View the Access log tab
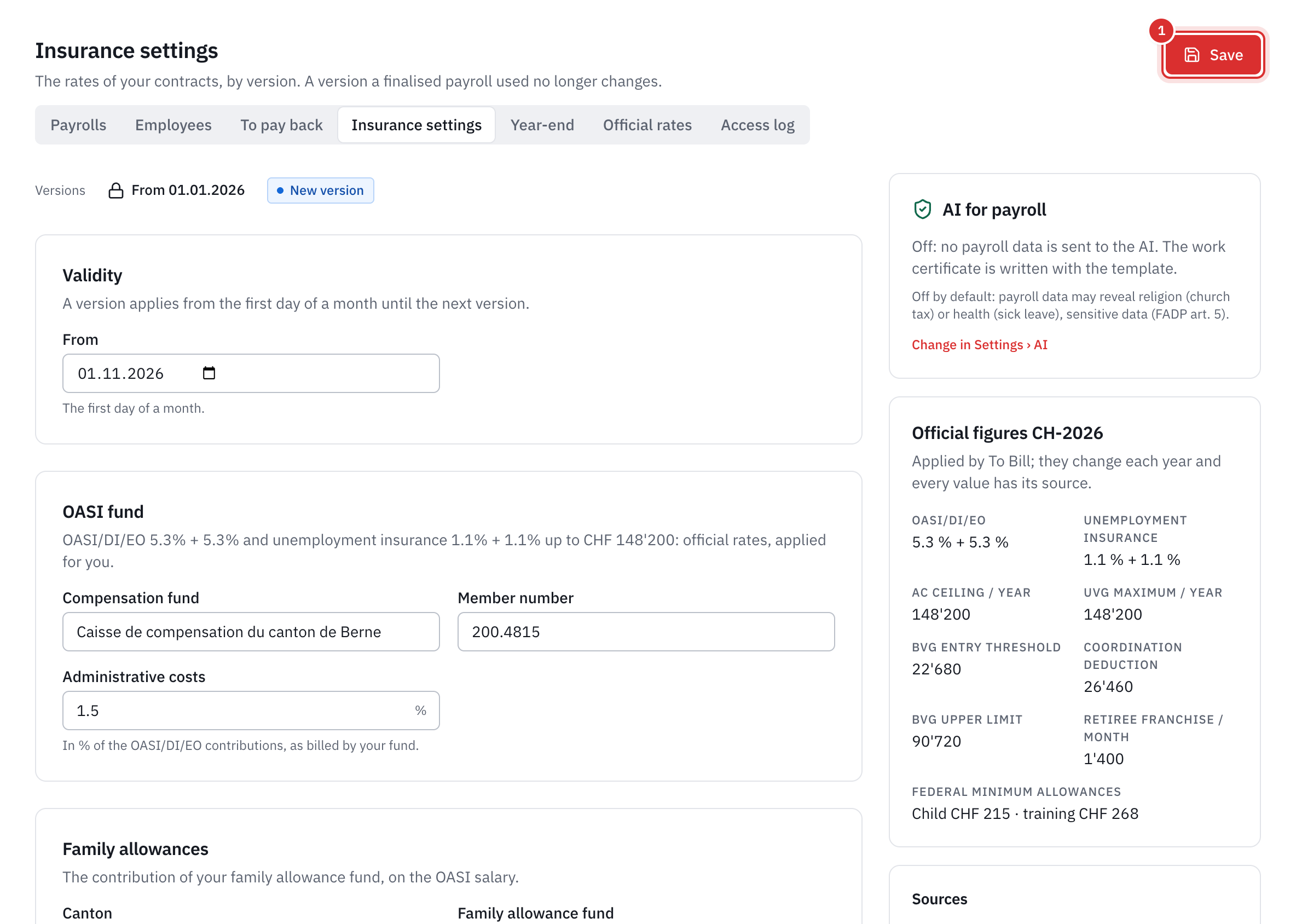1296x924 pixels. [x=757, y=125]
